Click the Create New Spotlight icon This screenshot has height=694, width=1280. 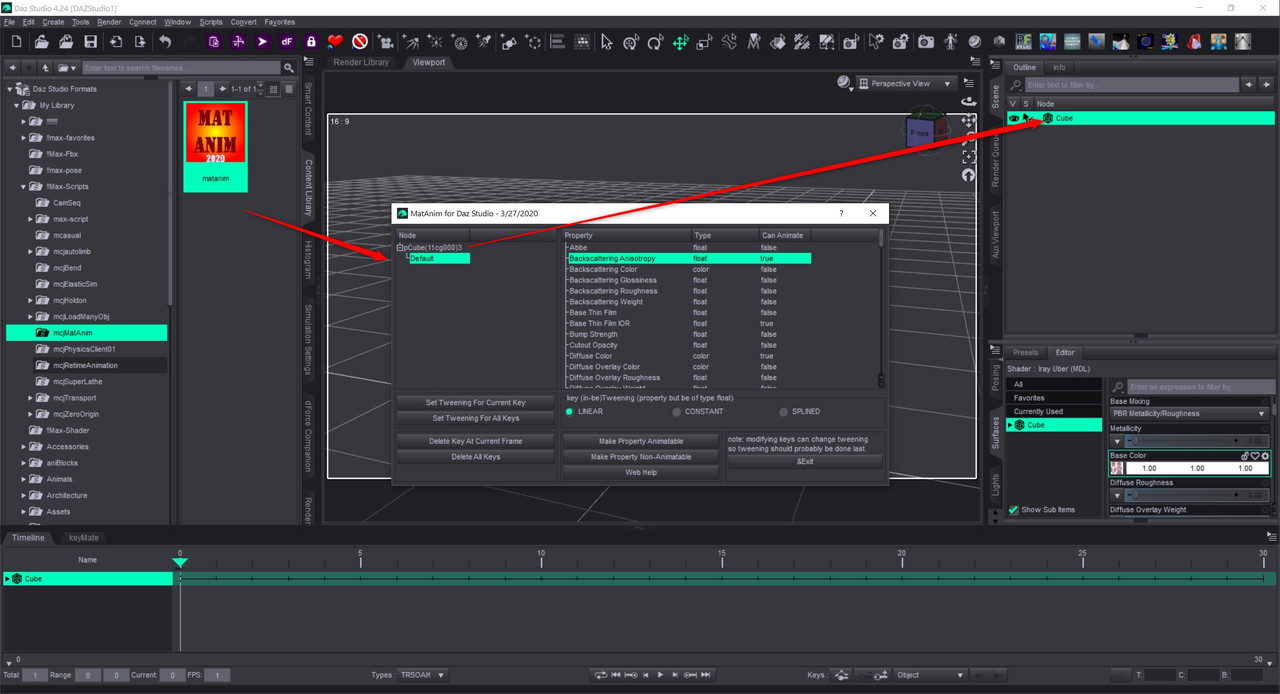484,42
